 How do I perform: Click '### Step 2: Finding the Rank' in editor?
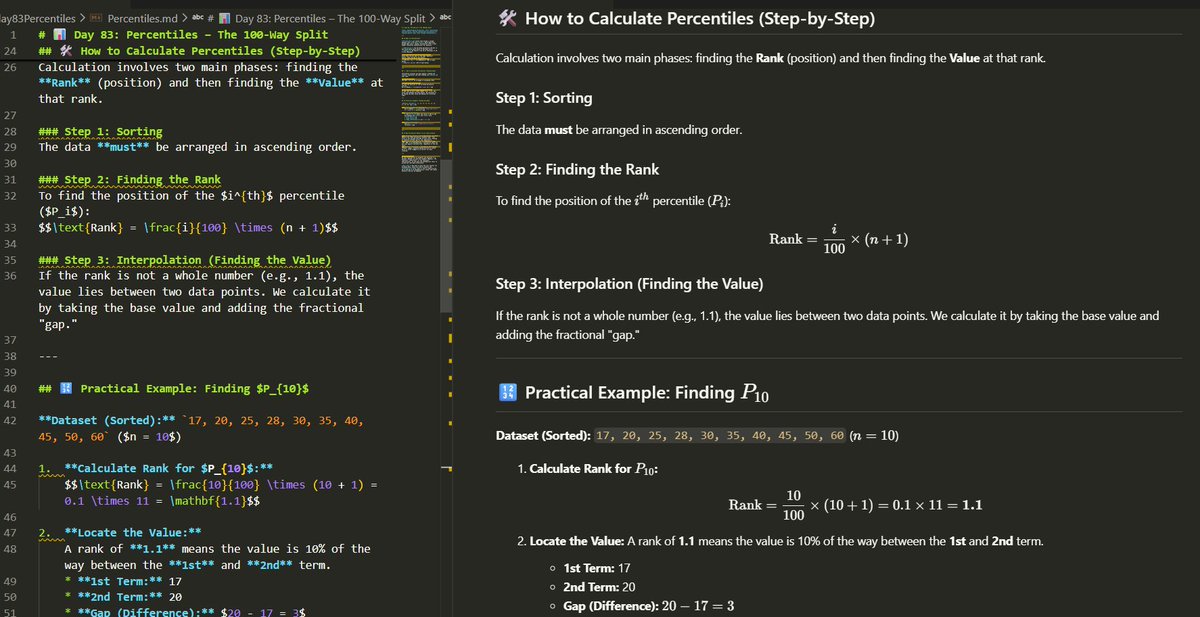pos(130,180)
